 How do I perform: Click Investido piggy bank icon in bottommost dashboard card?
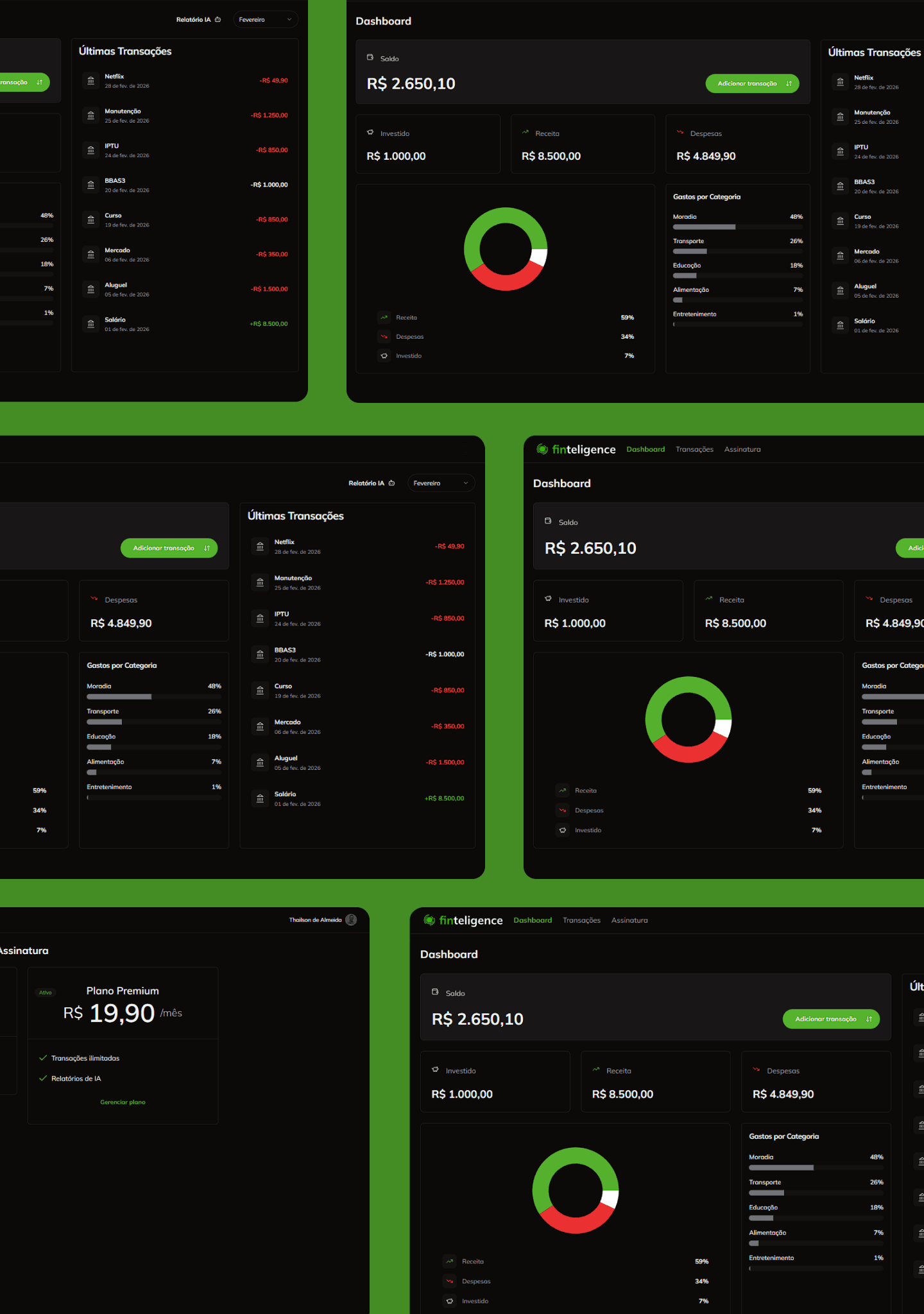[x=435, y=1070]
